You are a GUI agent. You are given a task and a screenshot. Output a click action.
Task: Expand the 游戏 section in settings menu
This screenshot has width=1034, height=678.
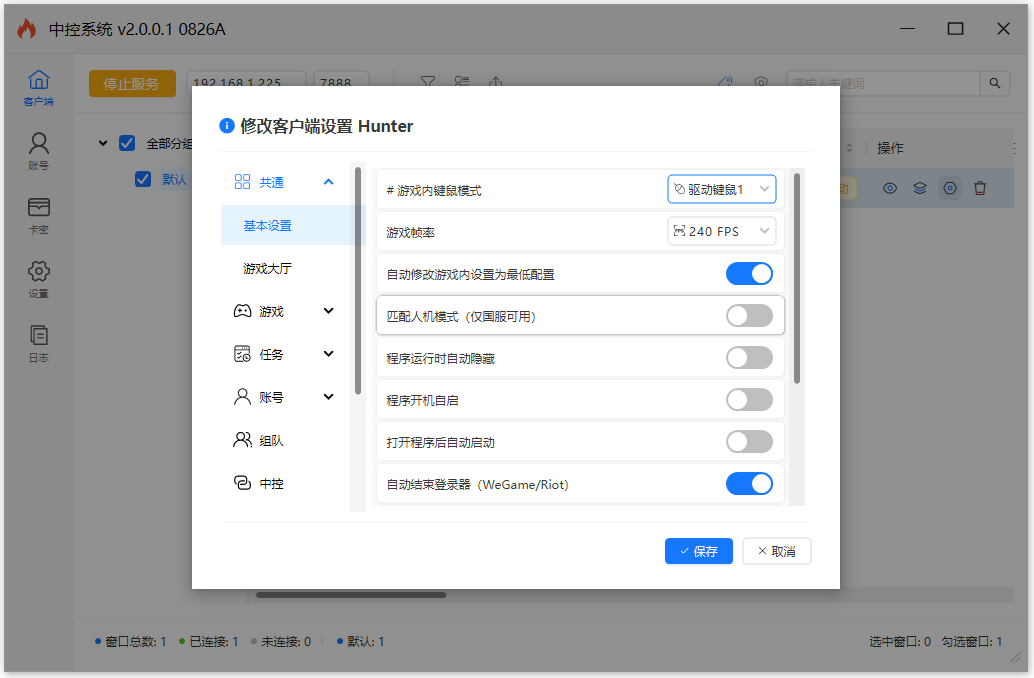click(284, 312)
